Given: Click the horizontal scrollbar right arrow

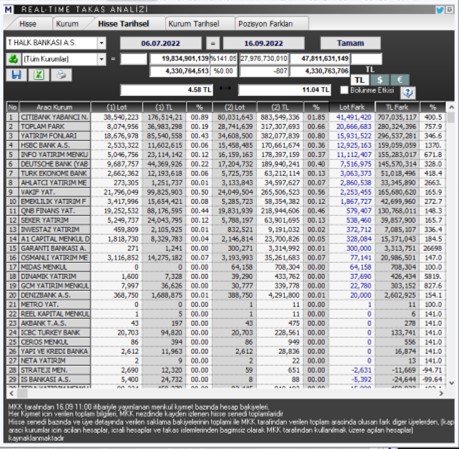Looking at the screenshot, I should point(441,394).
